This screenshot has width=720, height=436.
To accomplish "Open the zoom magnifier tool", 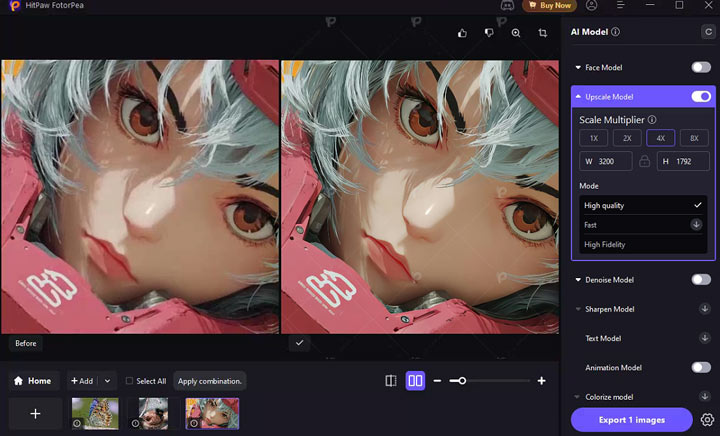I will (x=516, y=33).
